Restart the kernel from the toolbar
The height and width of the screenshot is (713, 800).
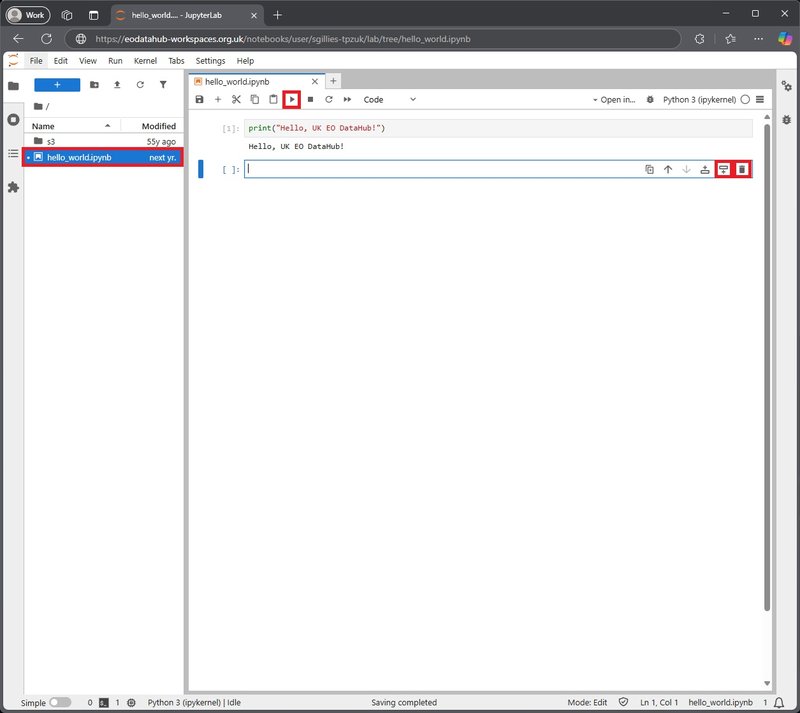[329, 100]
